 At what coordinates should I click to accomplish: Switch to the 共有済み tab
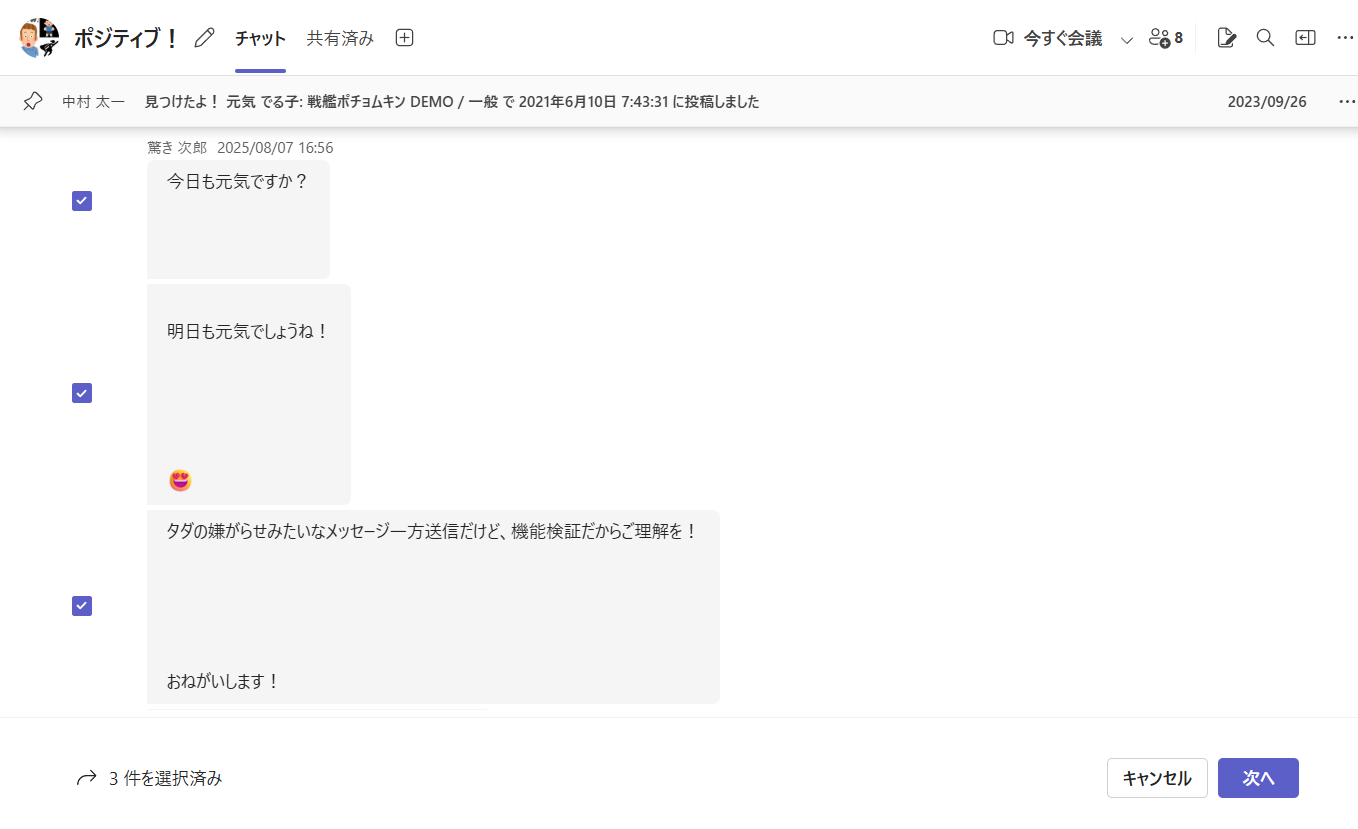(340, 38)
